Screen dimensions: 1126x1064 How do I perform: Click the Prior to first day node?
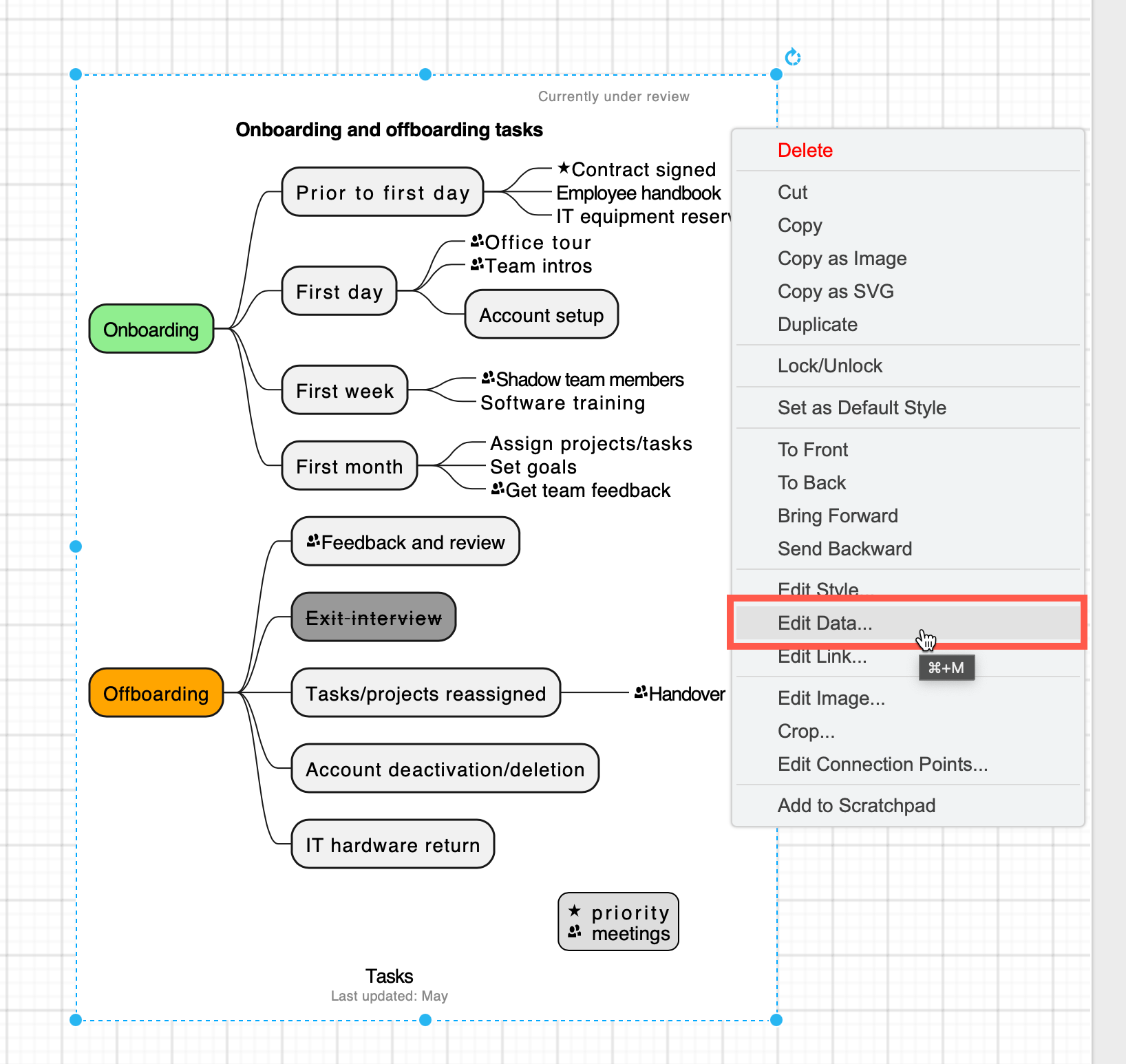[x=383, y=192]
